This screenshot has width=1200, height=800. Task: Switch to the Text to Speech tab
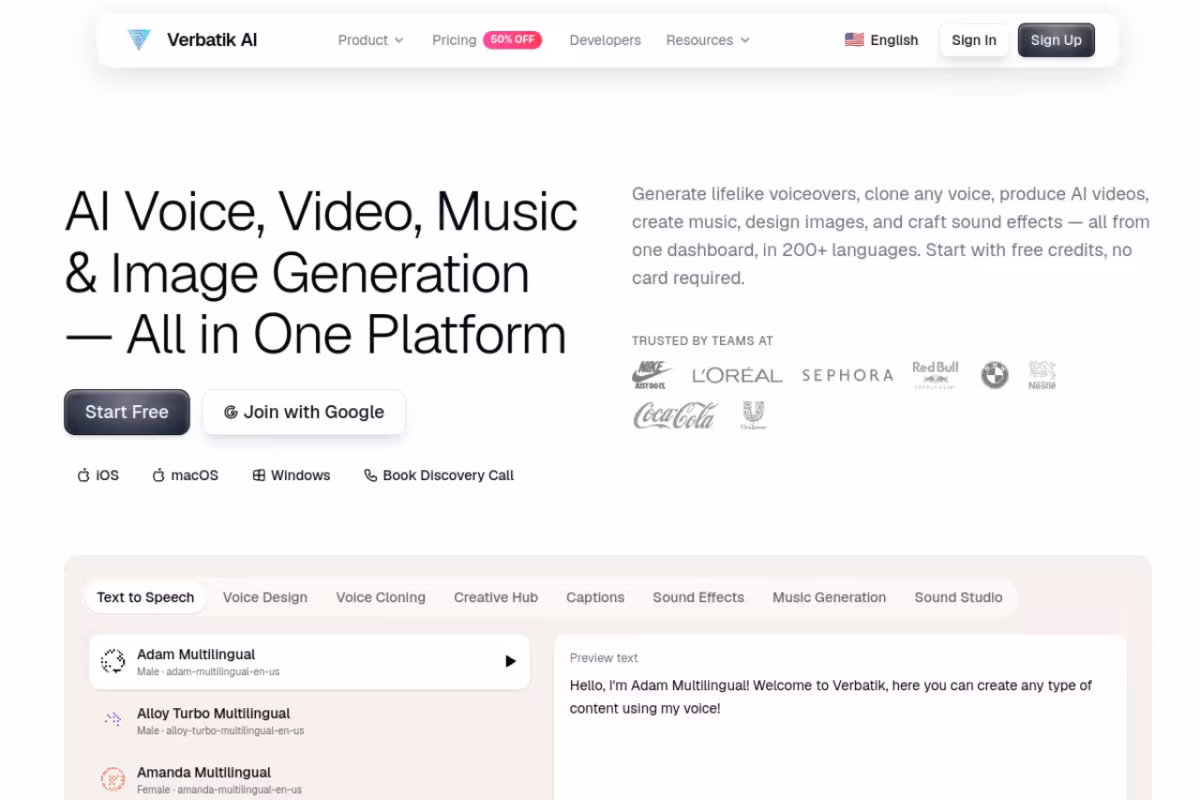(145, 597)
